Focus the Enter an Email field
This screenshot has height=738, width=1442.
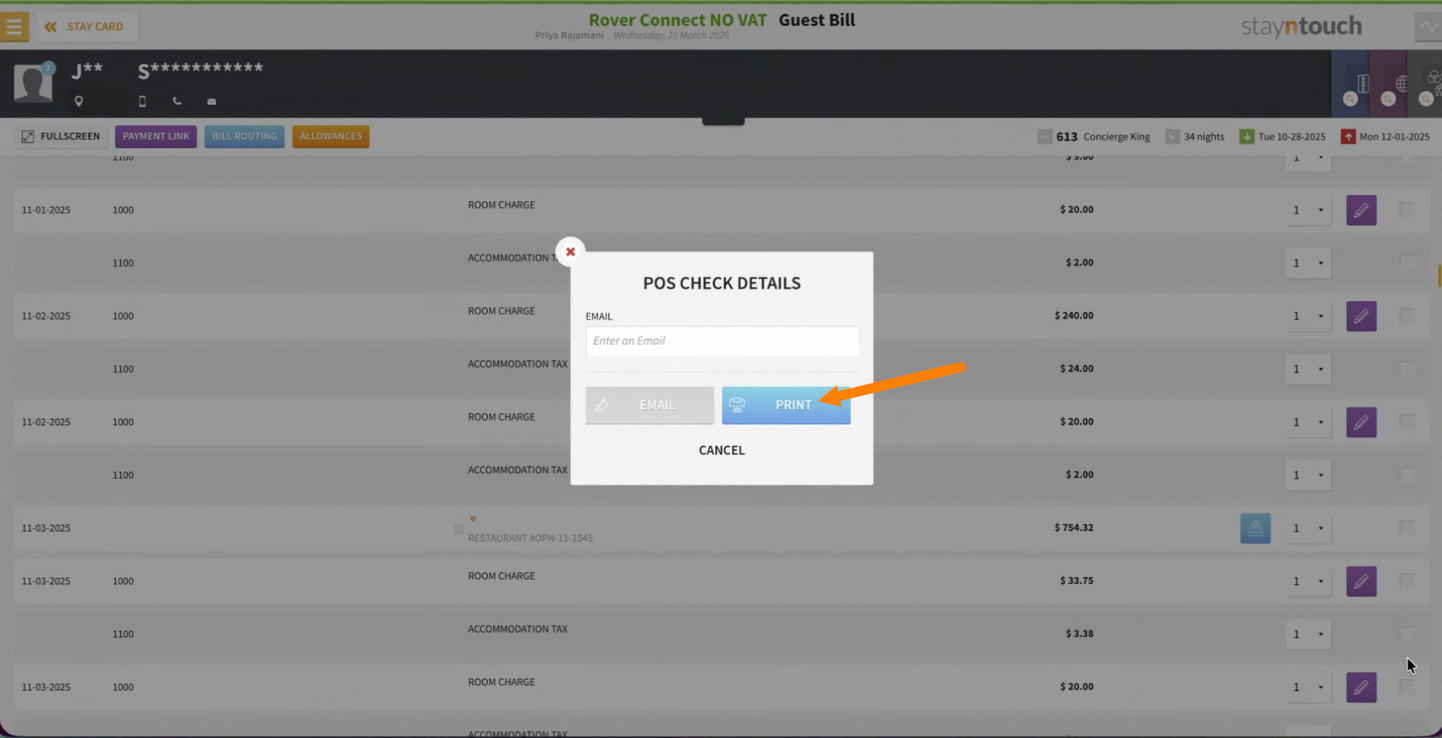(722, 341)
